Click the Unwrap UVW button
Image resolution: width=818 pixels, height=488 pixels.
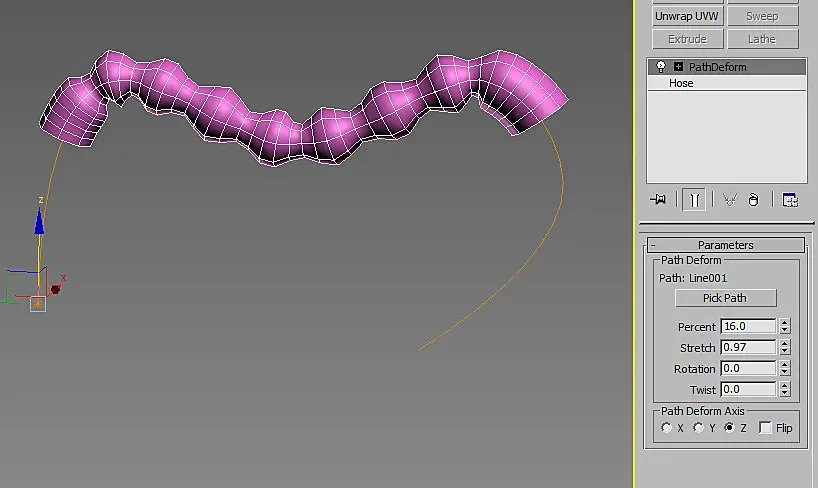[687, 16]
